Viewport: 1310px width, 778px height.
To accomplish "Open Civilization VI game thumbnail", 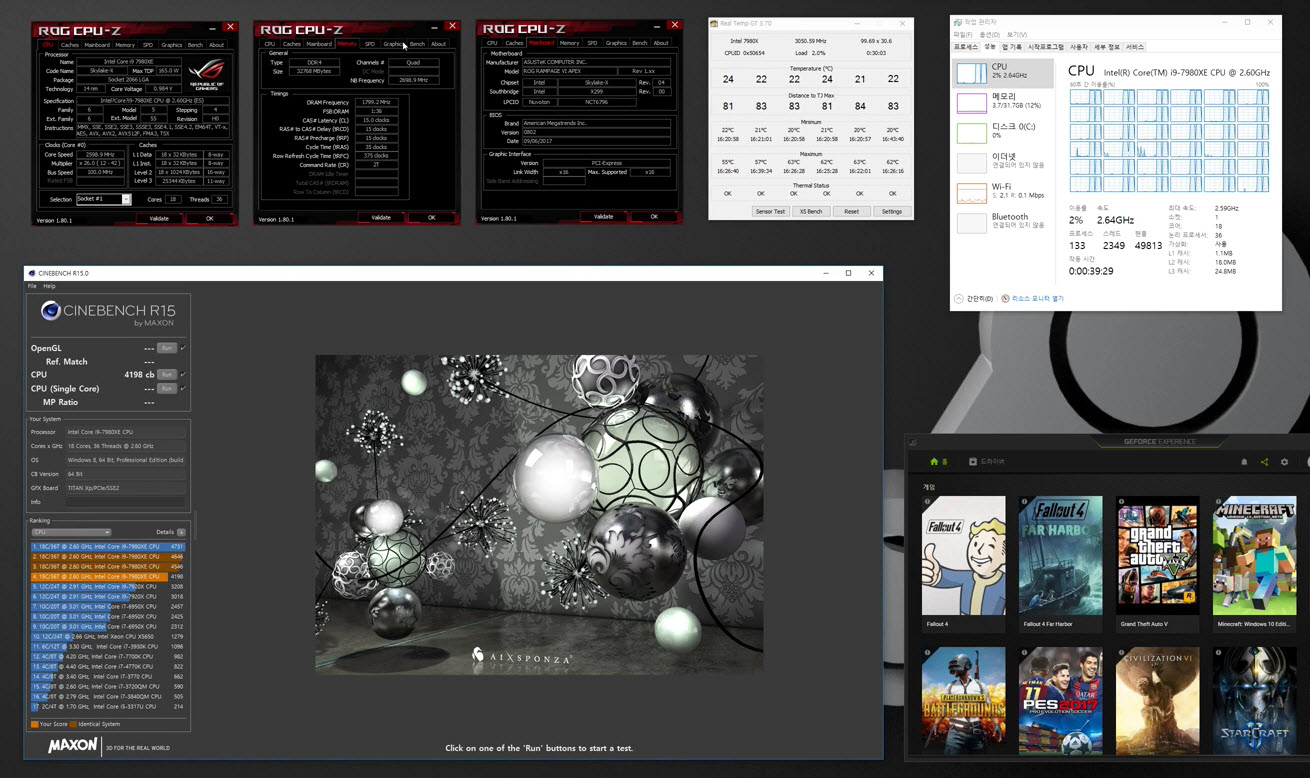I will [x=1157, y=700].
